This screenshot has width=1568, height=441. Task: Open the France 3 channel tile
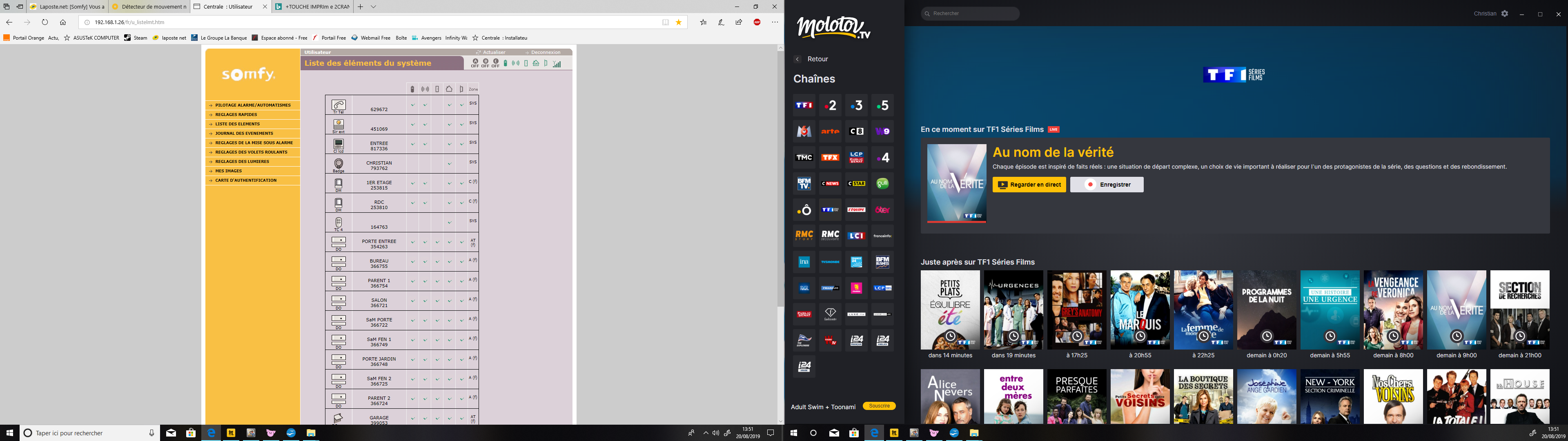(856, 105)
